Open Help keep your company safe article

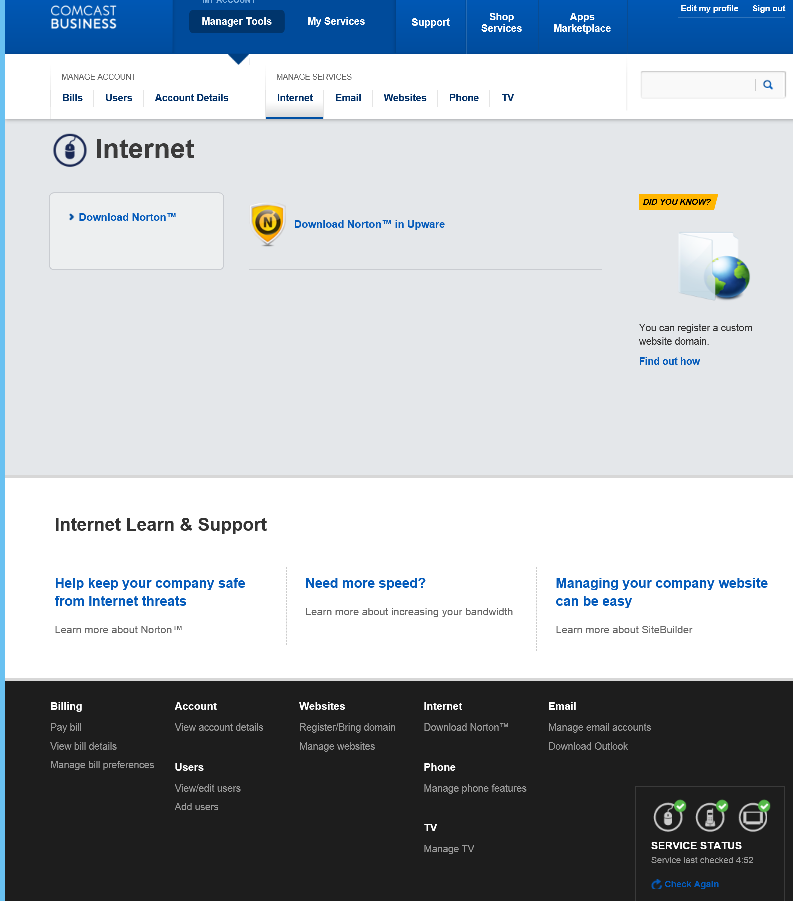tap(150, 592)
